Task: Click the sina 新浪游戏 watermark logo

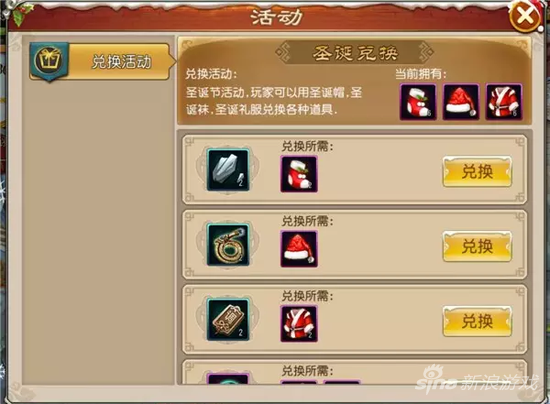Action: (476, 379)
